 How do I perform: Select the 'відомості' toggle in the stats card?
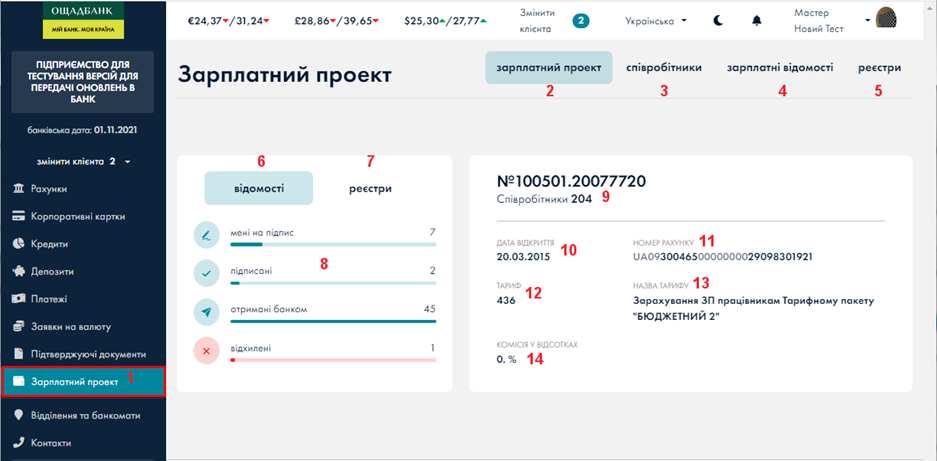point(258,188)
